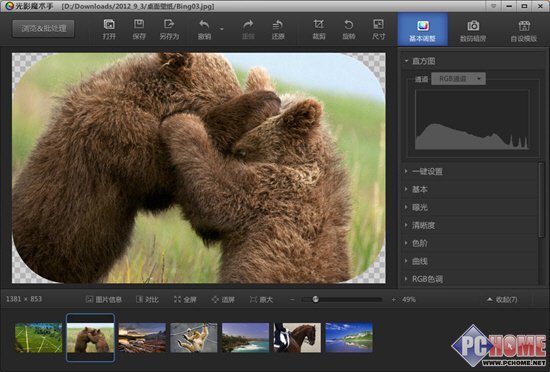Click the zoom in plus icon
The image size is (550, 372).
394,299
